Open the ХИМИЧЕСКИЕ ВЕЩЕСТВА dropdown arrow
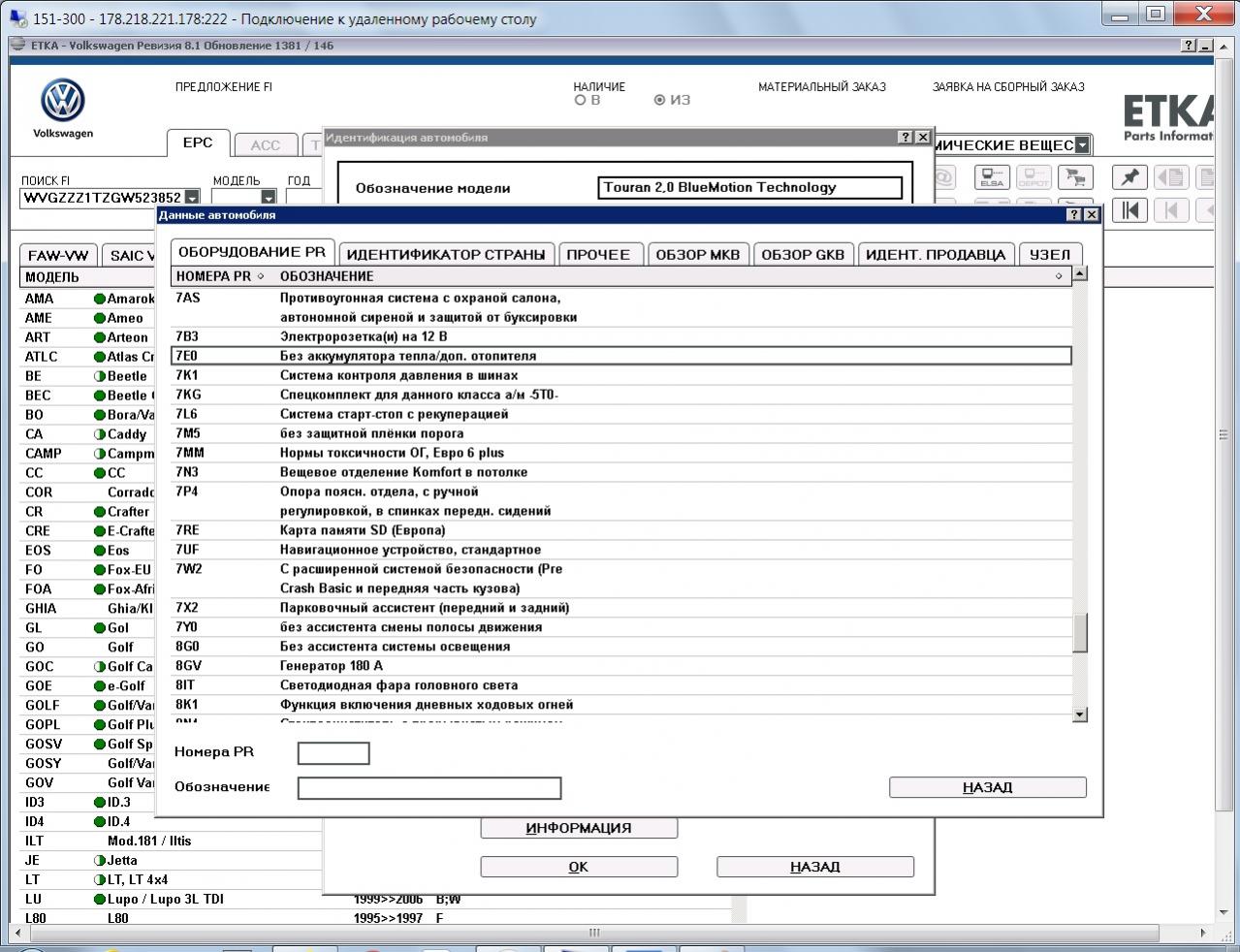 (1082, 145)
